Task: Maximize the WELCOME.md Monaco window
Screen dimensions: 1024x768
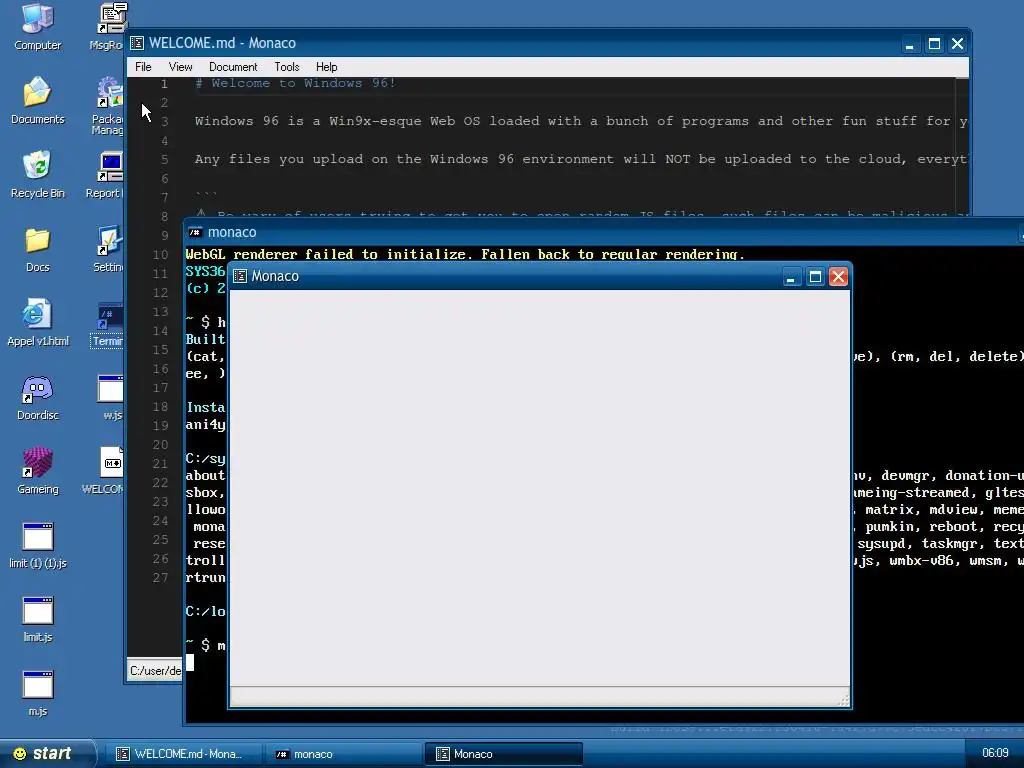Action: [934, 44]
